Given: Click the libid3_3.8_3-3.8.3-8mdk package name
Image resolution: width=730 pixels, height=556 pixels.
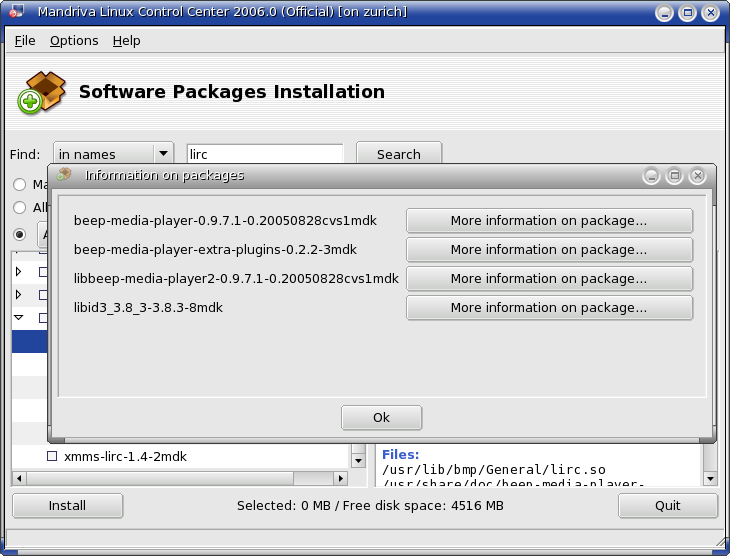Looking at the screenshot, I should (148, 307).
